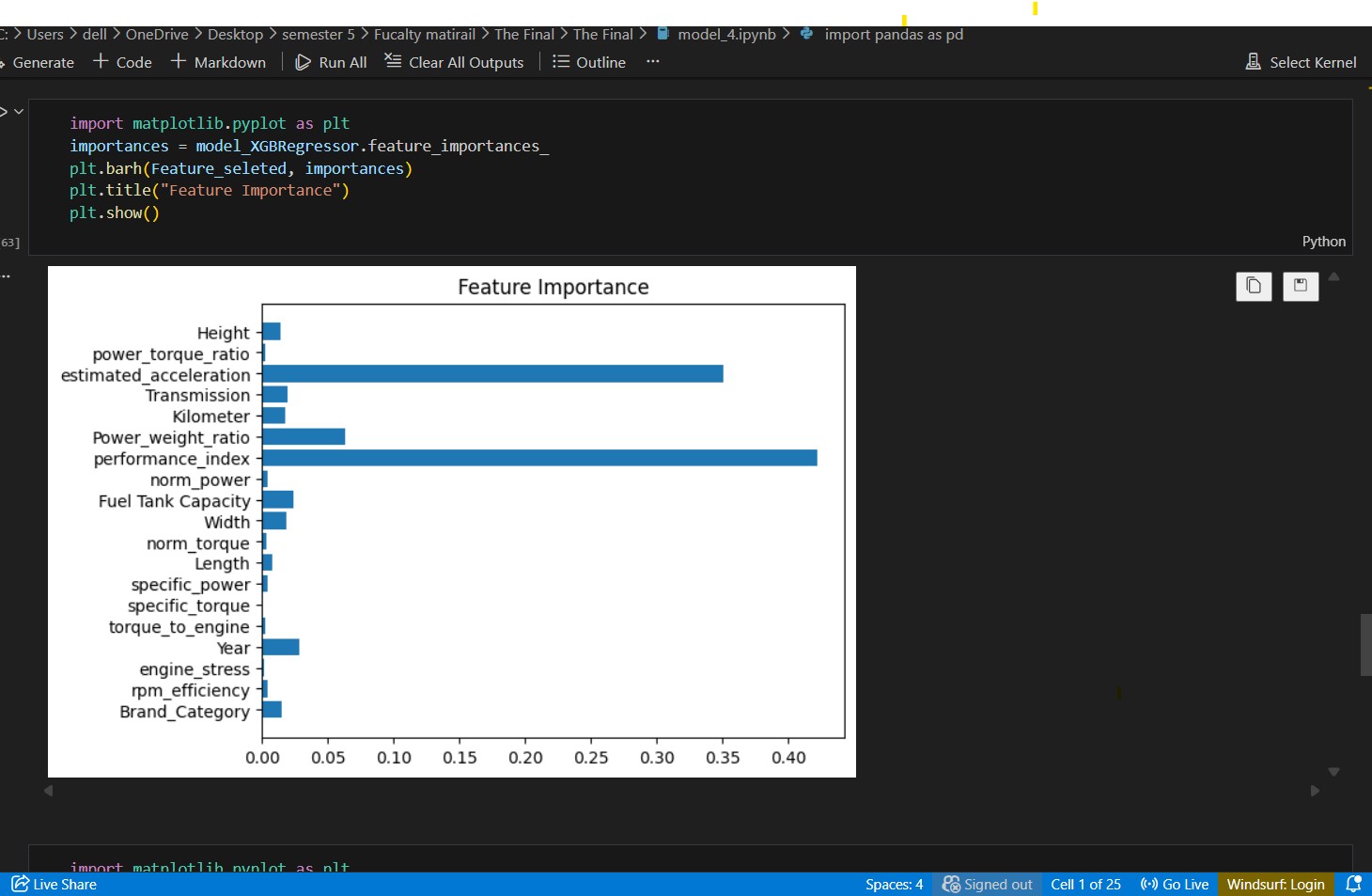Open the notebook Outline view

coord(589,62)
